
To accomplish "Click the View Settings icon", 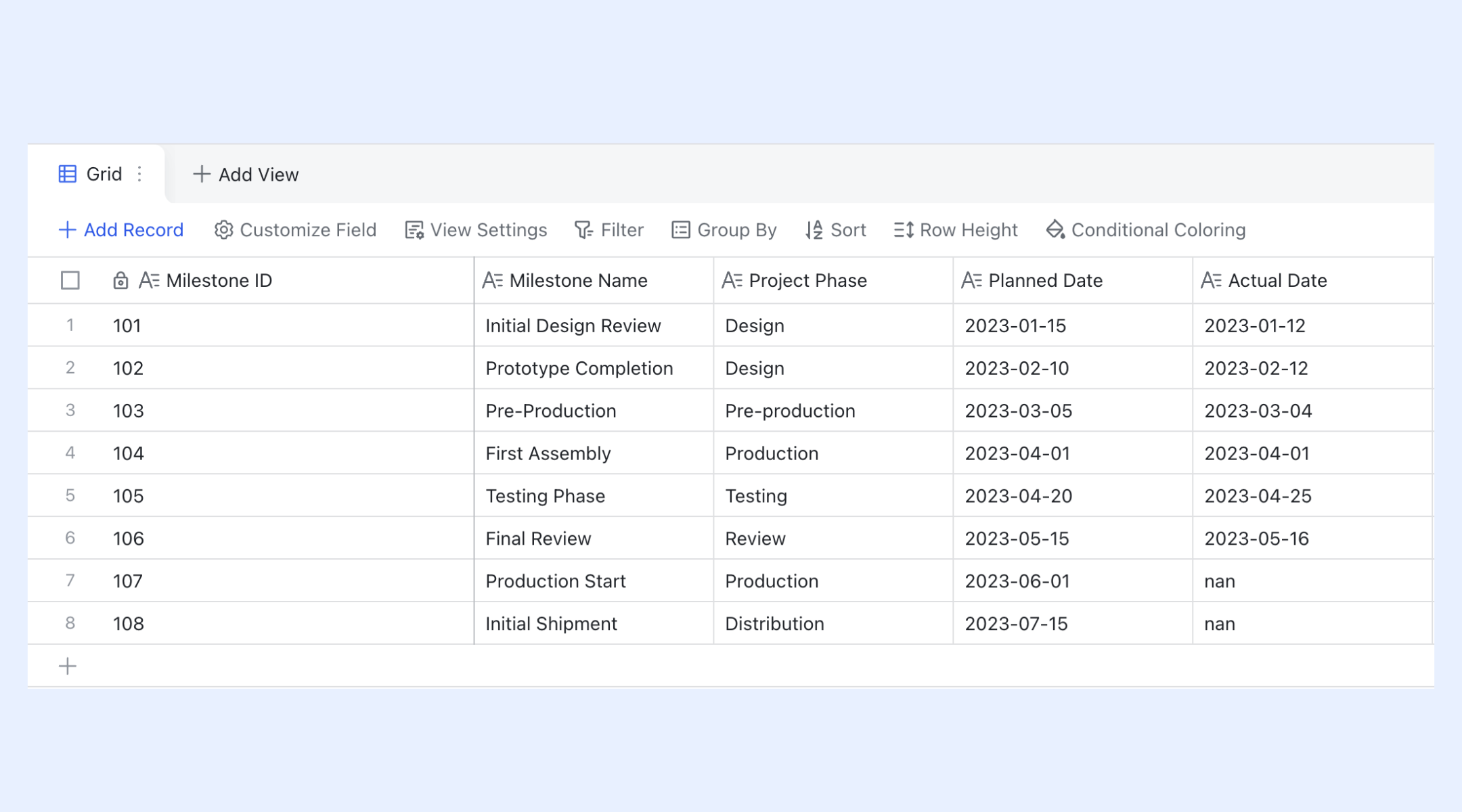I will 414,230.
